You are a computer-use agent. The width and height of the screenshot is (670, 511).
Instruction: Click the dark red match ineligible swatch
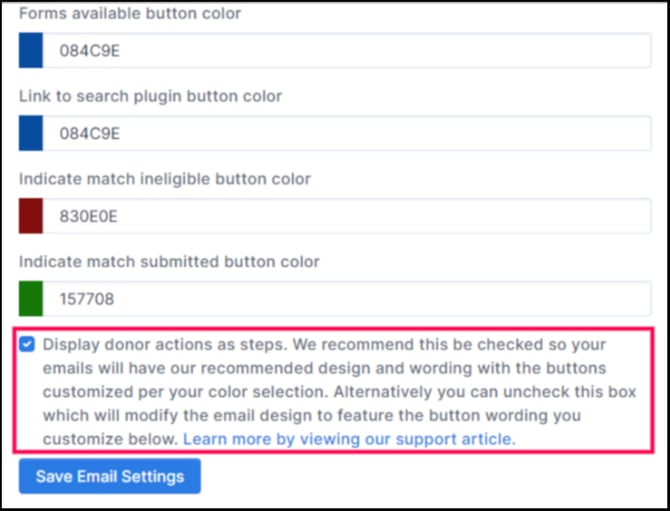[x=31, y=216]
